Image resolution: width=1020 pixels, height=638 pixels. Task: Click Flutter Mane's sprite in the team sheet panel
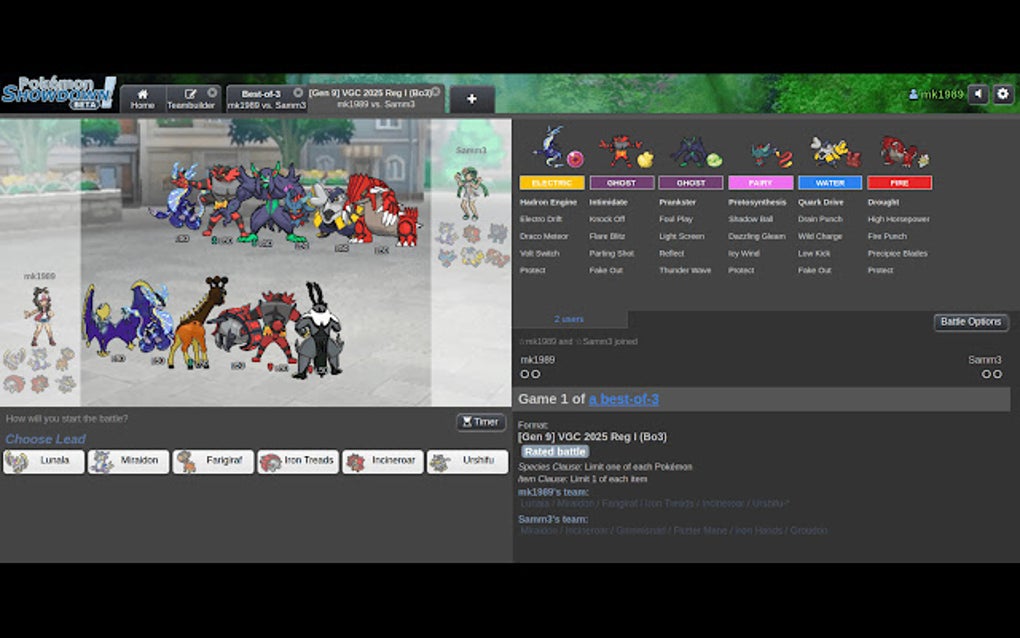click(761, 153)
